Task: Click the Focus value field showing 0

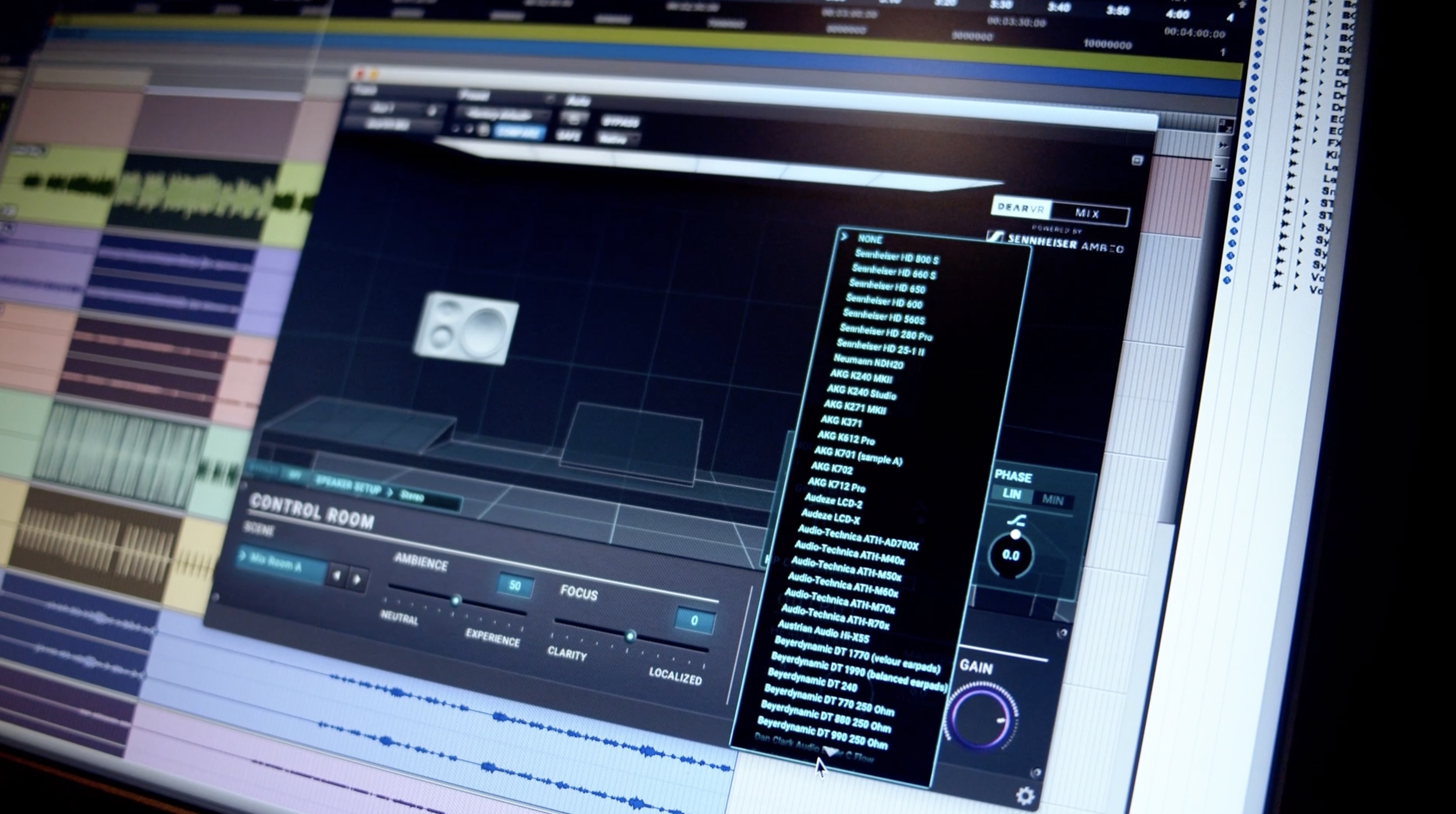Action: click(694, 621)
